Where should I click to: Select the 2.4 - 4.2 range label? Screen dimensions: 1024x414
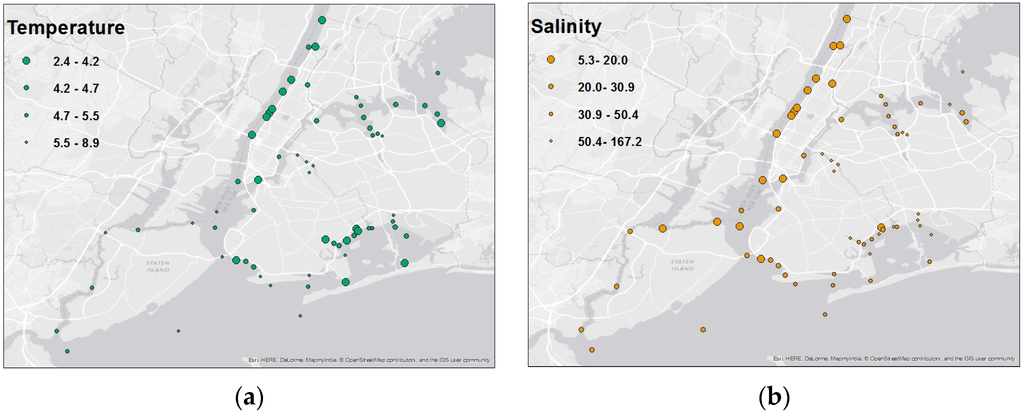click(x=76, y=62)
